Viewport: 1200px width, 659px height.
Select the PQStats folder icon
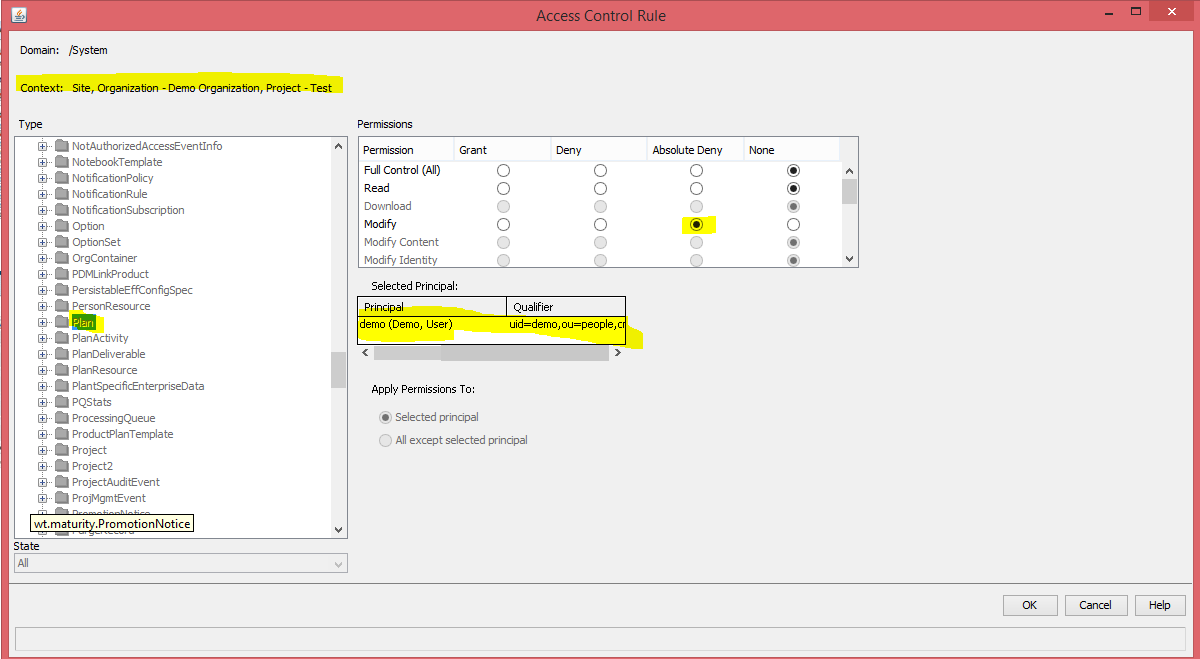tap(62, 402)
